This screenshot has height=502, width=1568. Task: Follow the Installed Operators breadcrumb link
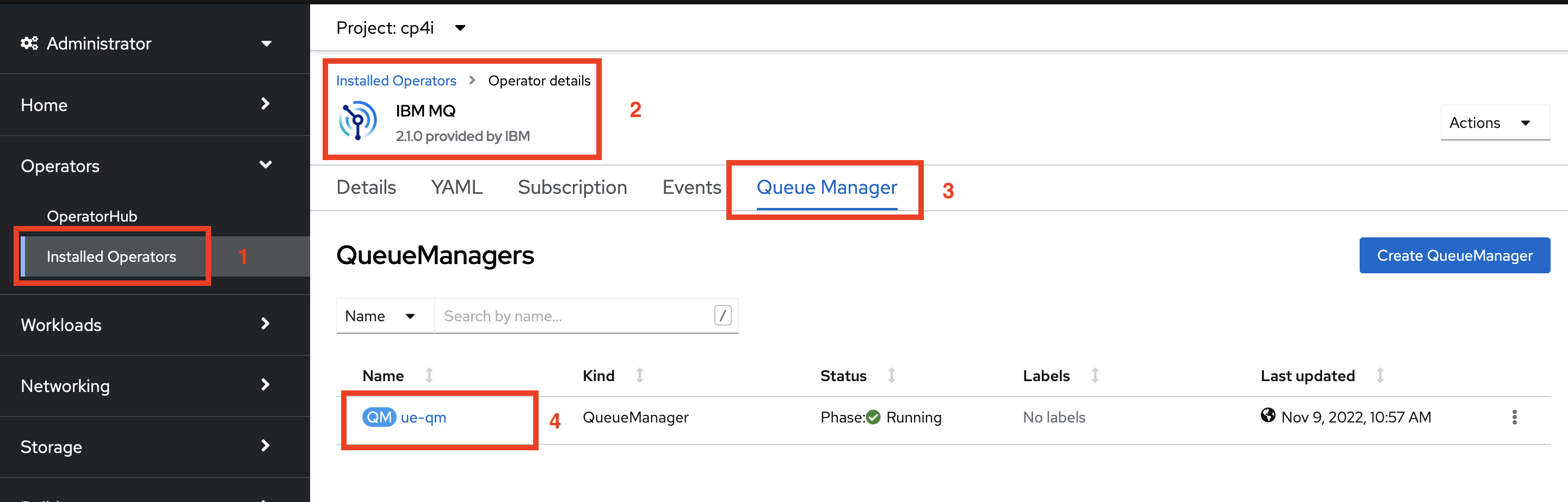tap(396, 81)
